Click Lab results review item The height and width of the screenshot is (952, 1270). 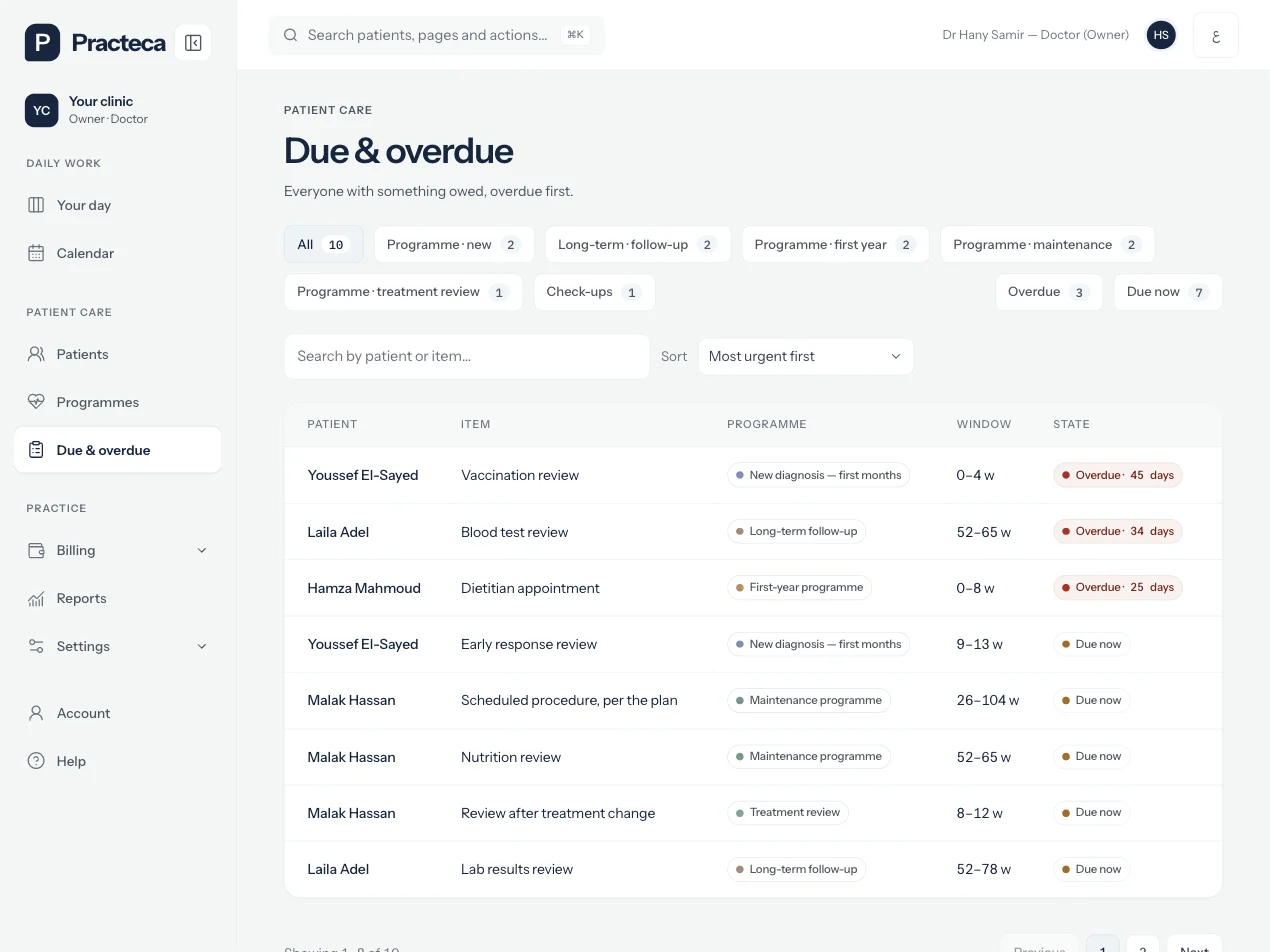pos(517,869)
